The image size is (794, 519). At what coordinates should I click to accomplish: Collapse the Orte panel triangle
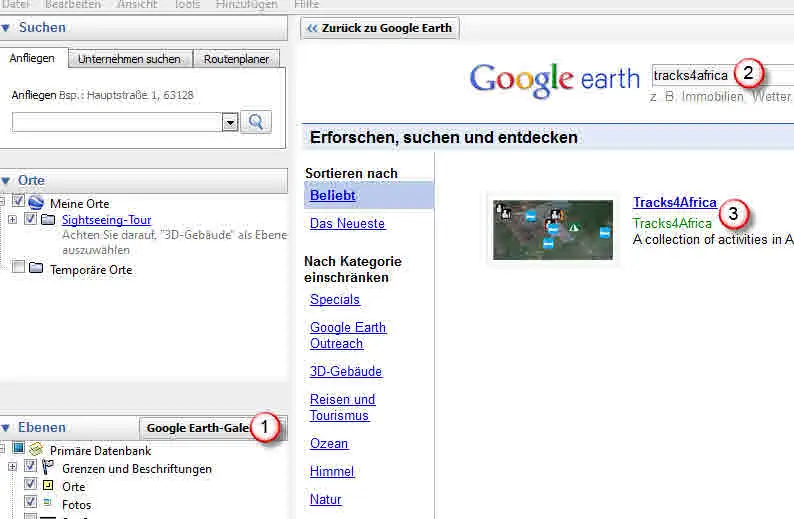point(6,181)
